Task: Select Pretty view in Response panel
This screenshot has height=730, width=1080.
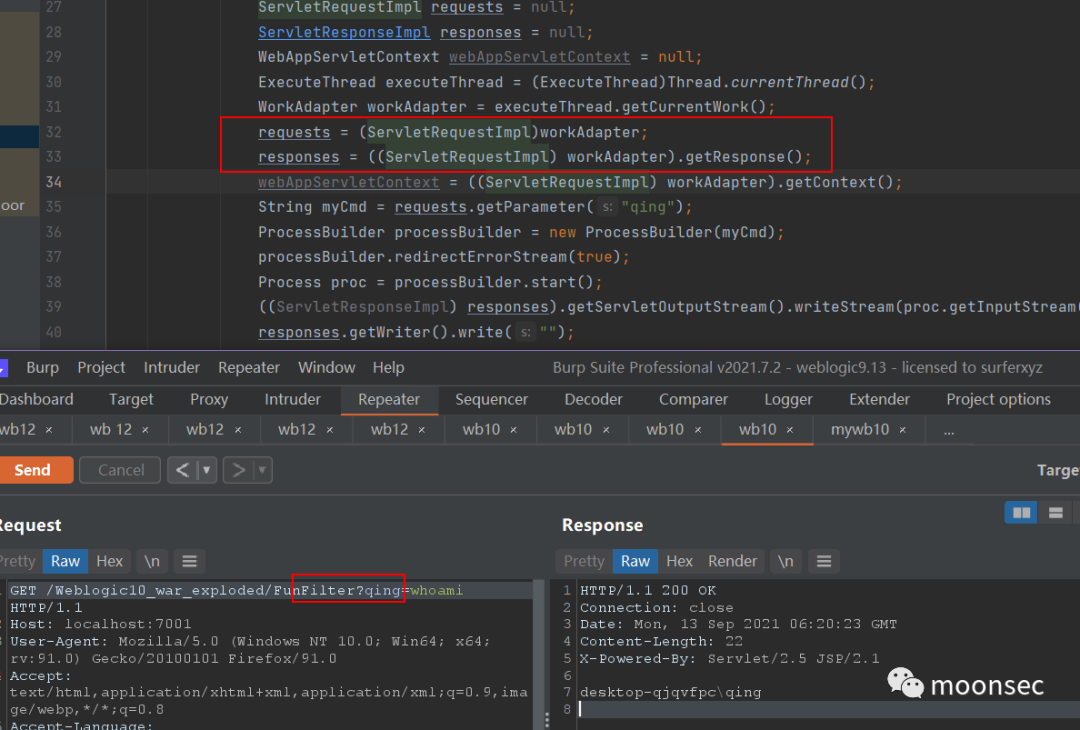Action: [583, 561]
